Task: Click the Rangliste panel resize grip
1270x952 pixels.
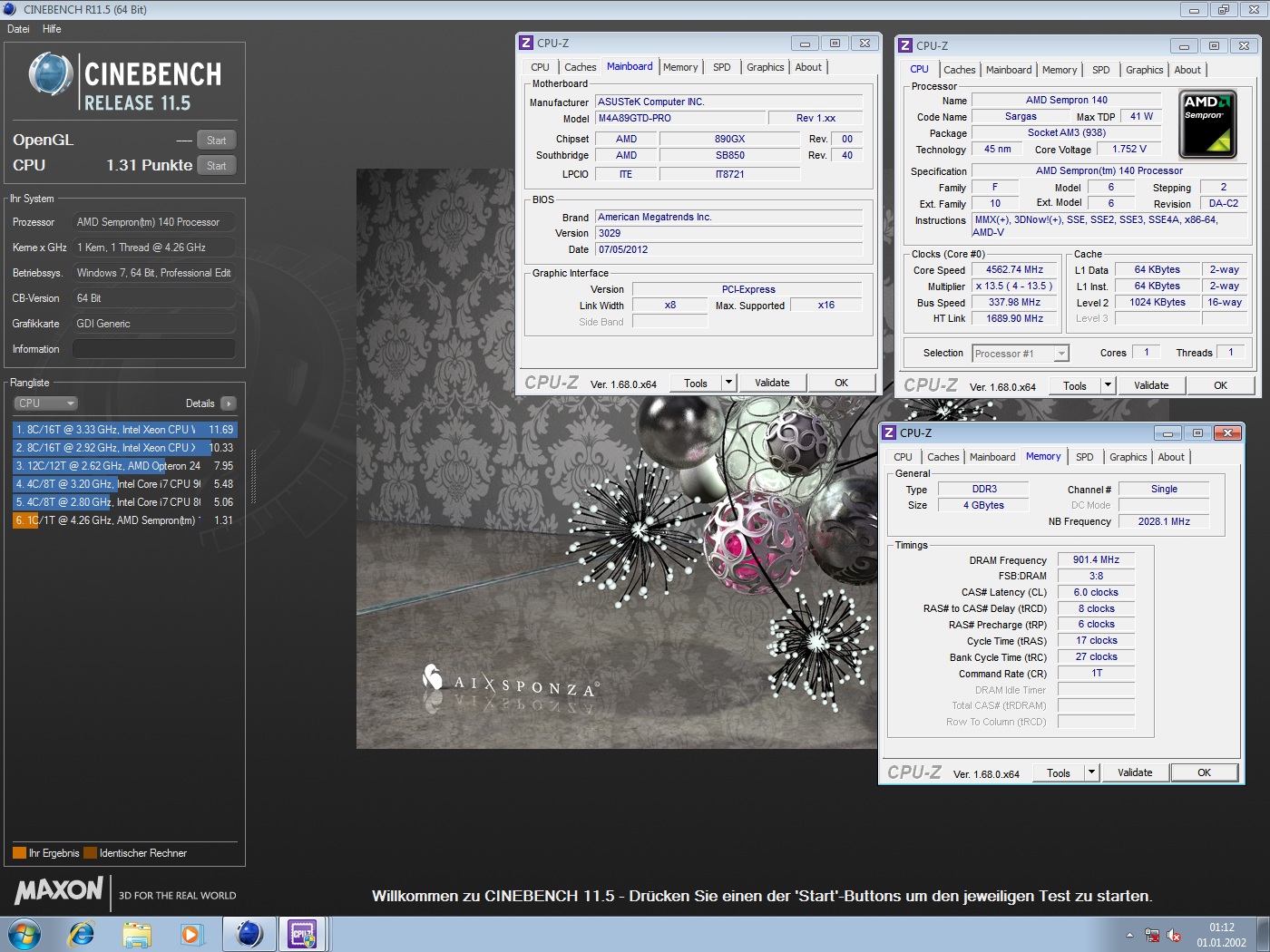Action: pyautogui.click(x=253, y=476)
